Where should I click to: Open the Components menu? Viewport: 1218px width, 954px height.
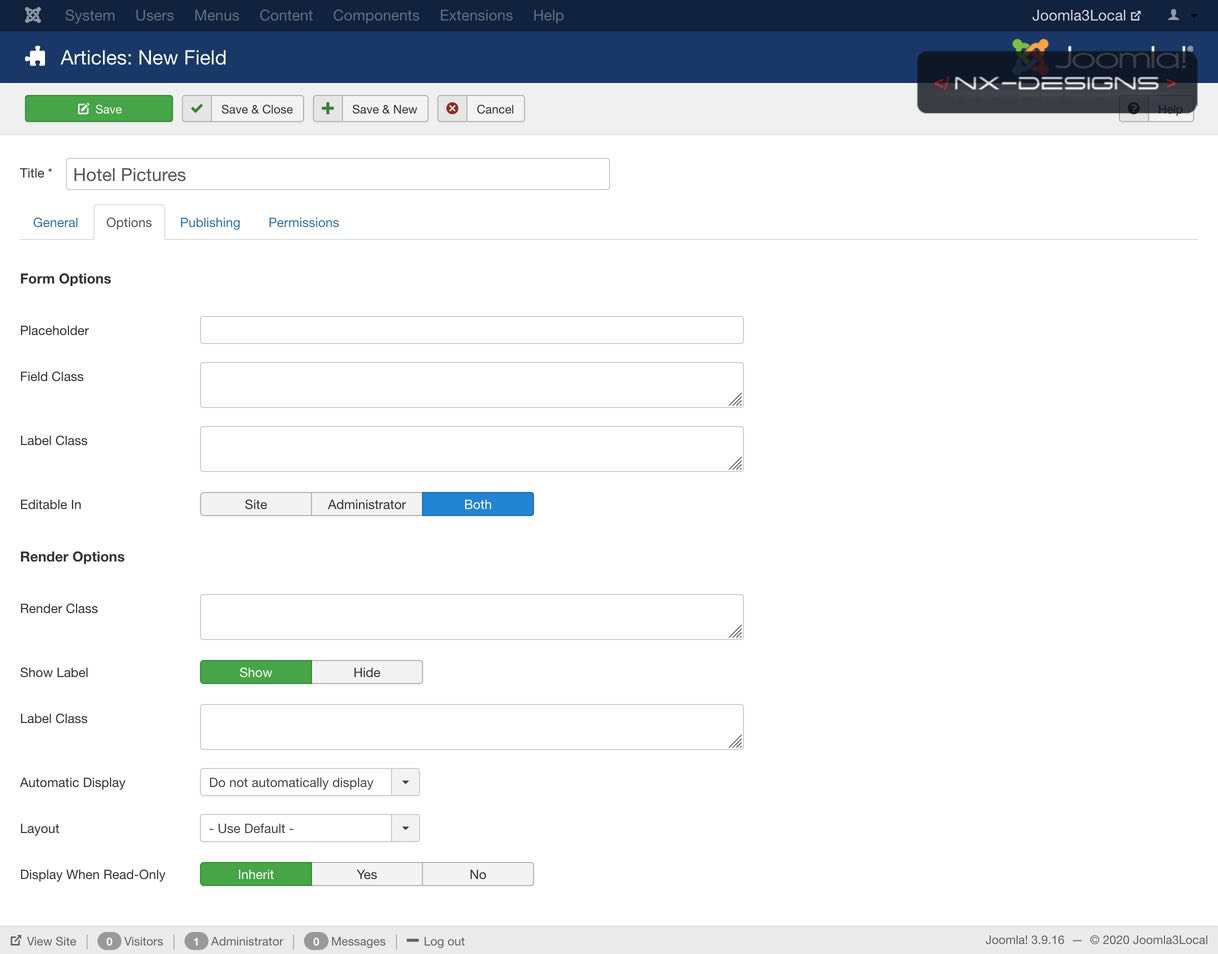tap(376, 15)
